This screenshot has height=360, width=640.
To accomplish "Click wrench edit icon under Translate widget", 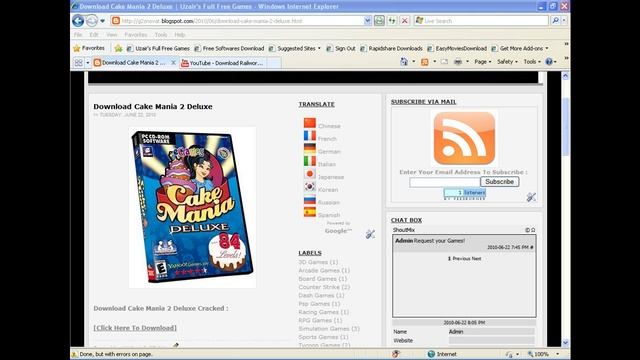I will 370,234.
